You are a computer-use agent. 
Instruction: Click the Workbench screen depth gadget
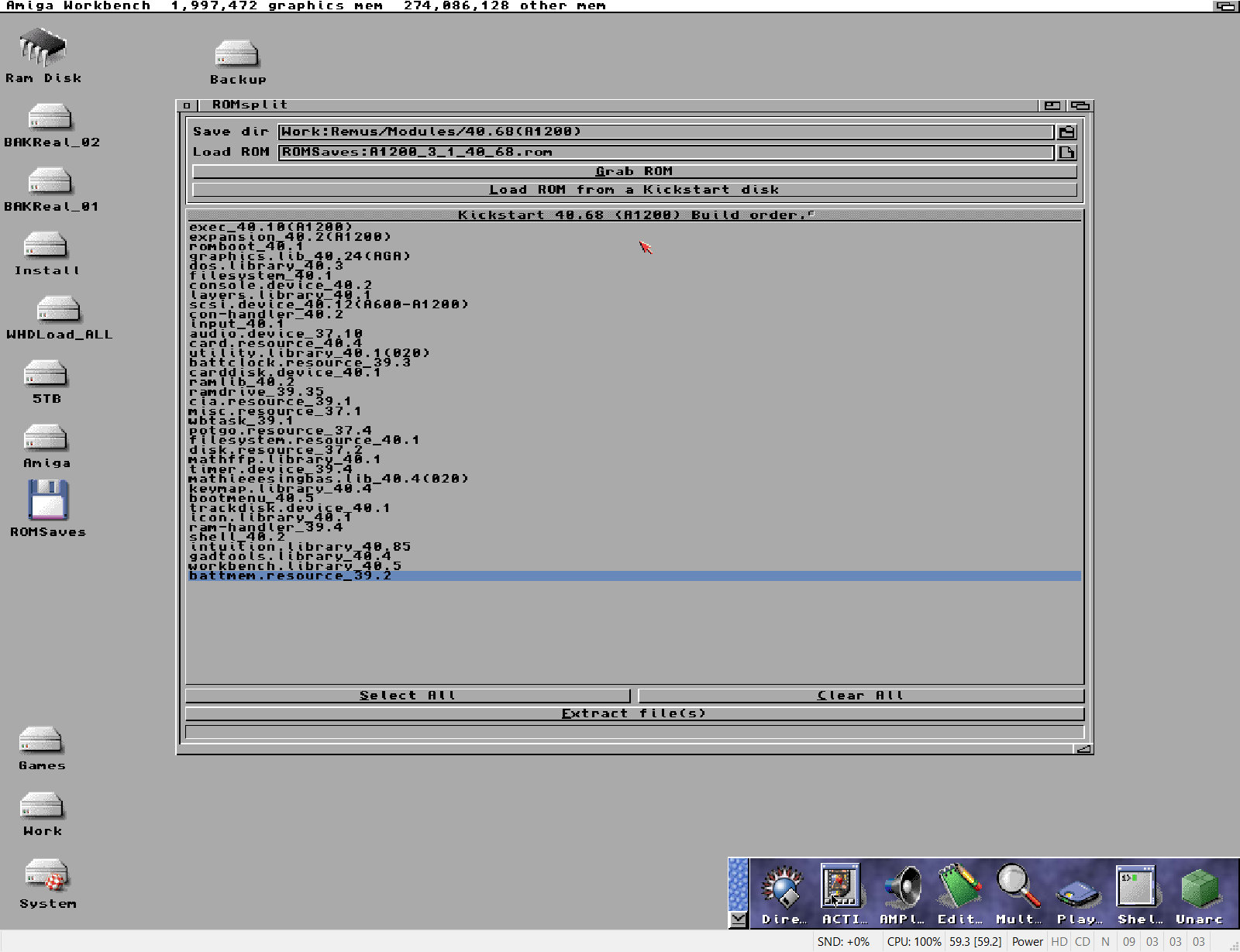[1225, 6]
